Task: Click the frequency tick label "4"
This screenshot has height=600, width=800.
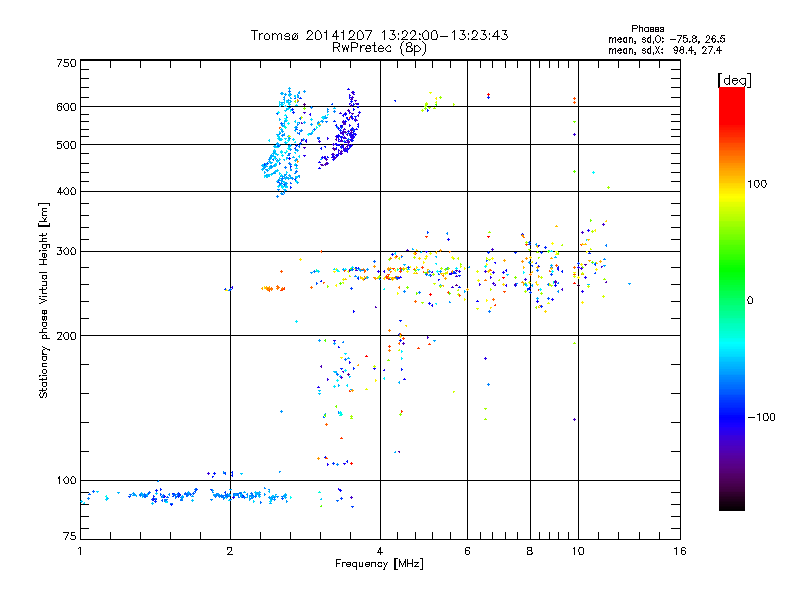Action: click(380, 551)
